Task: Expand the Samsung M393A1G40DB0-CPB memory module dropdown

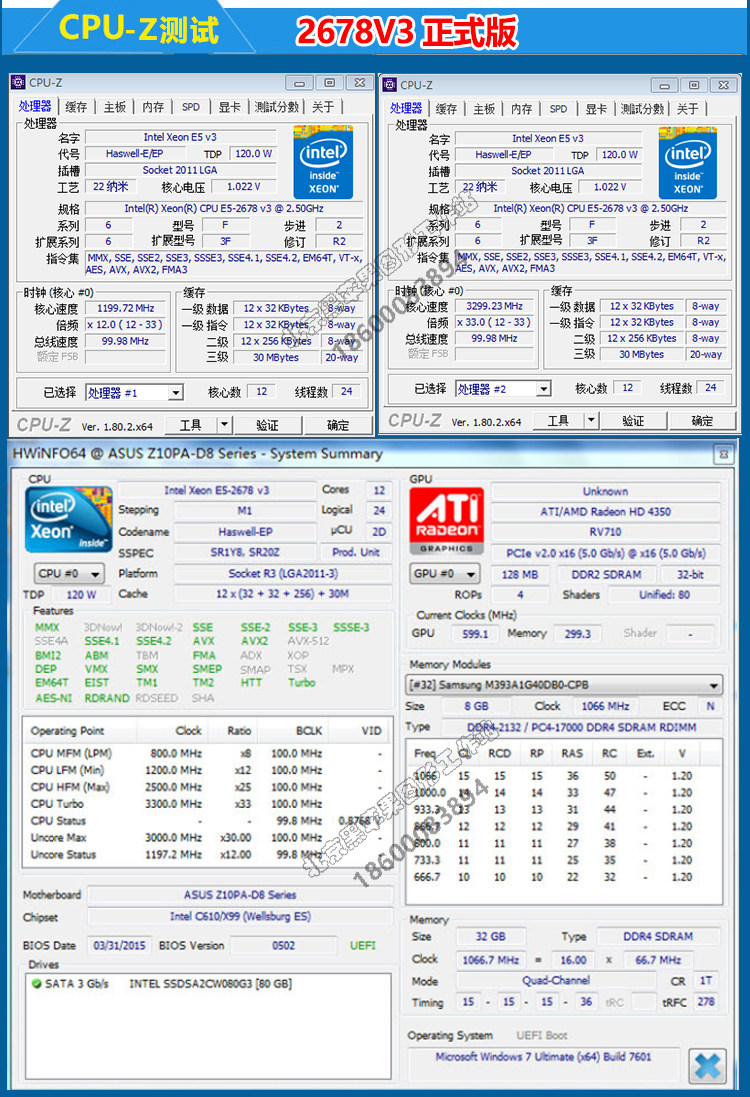Action: [x=714, y=685]
